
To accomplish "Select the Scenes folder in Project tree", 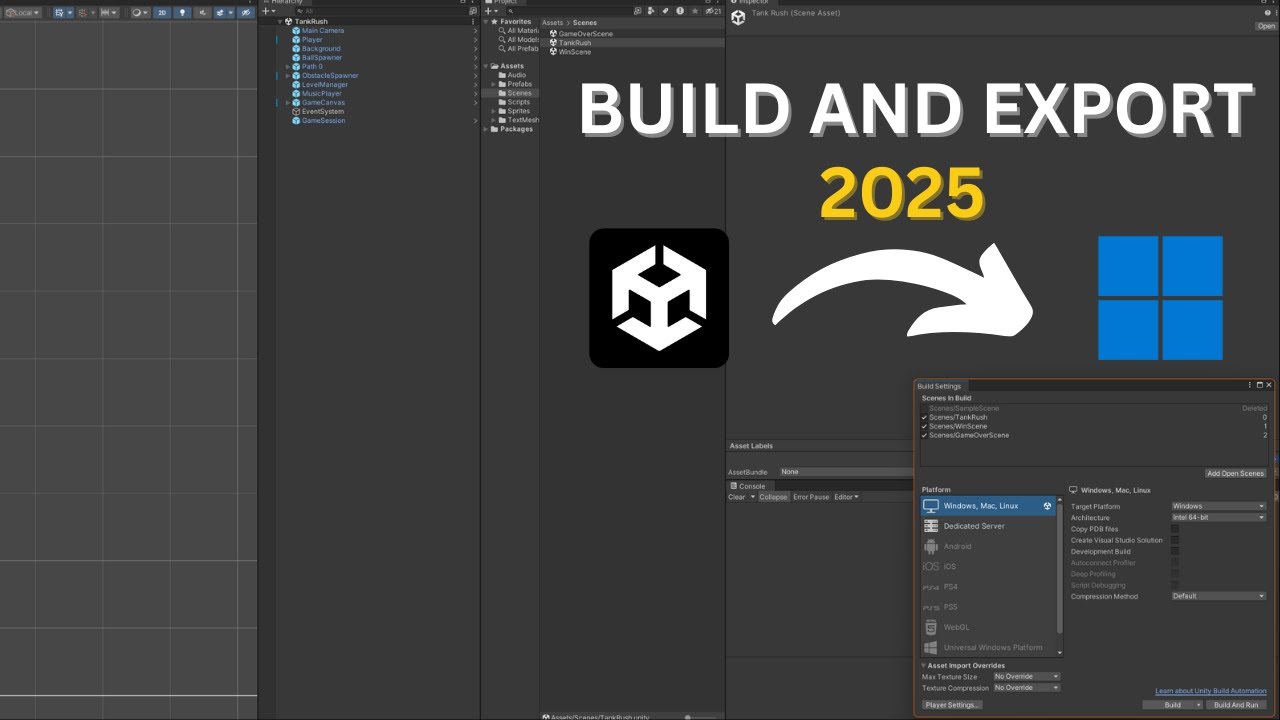I will 515,93.
